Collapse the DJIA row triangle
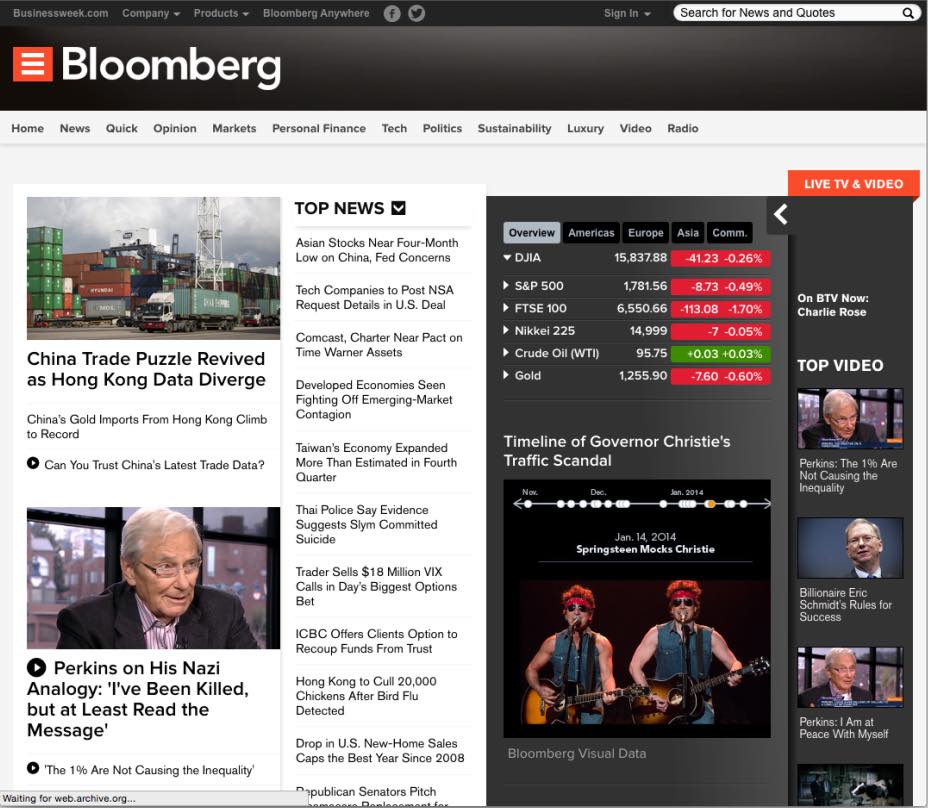Screen dimensions: 928x808 click(507, 257)
